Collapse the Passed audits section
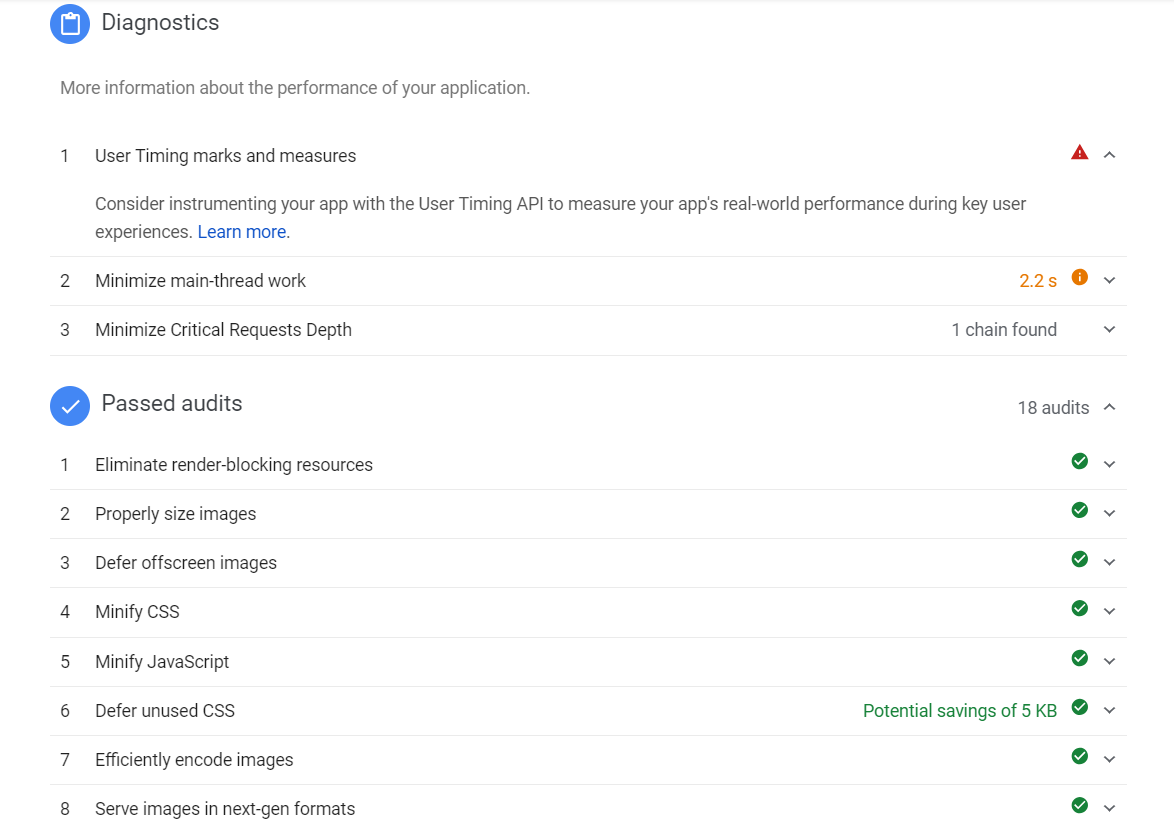 1109,408
